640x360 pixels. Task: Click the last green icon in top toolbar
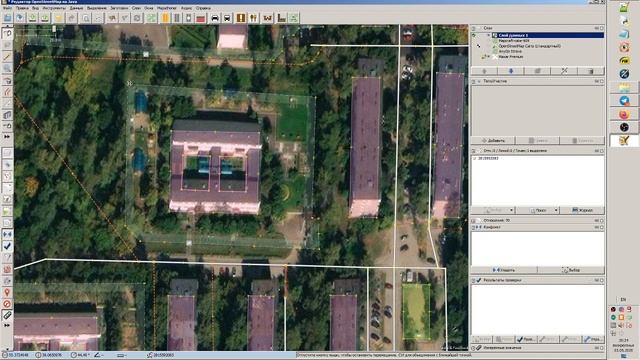[x=293, y=18]
